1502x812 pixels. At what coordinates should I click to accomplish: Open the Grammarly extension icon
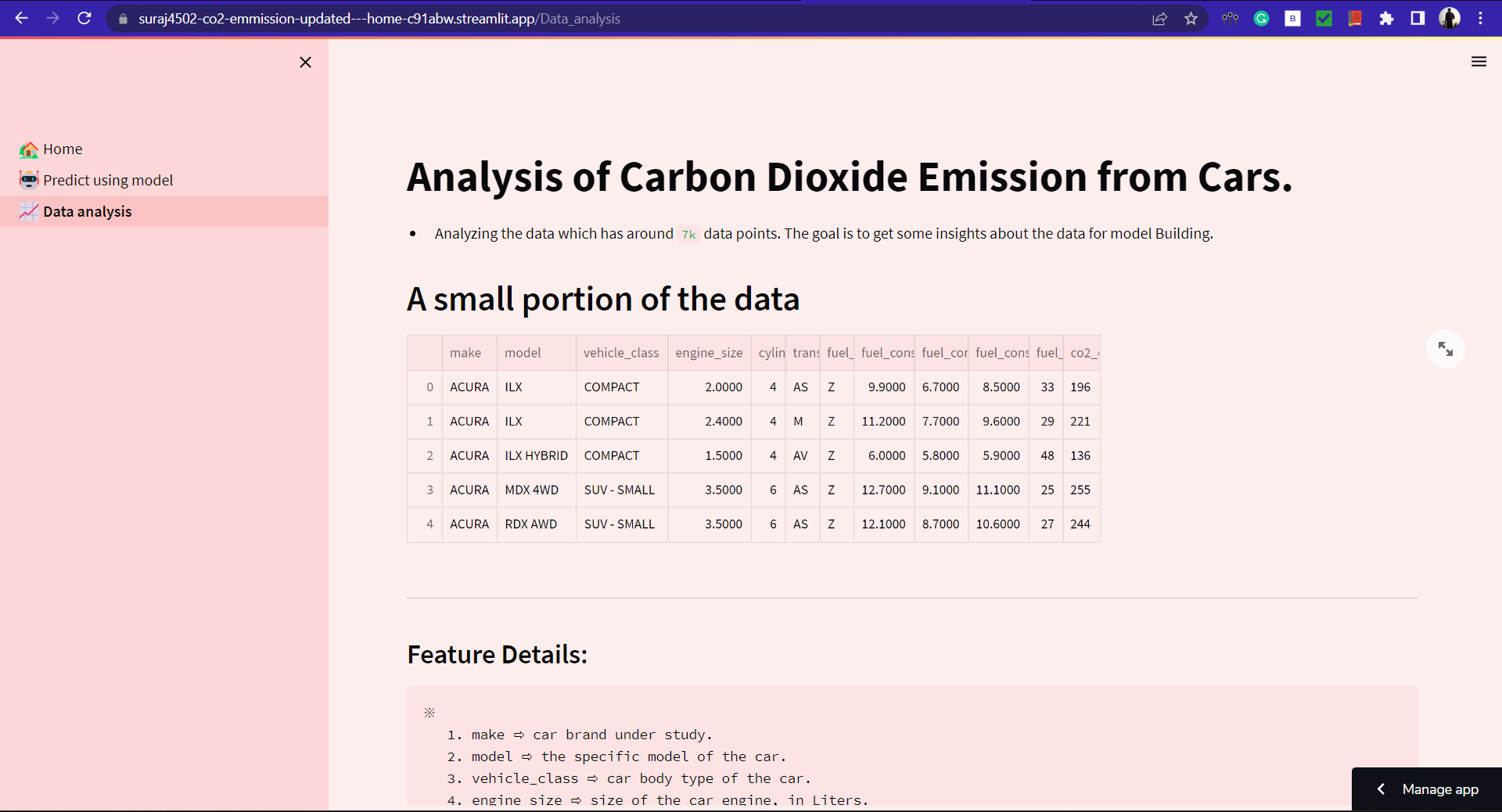pyautogui.click(x=1261, y=18)
